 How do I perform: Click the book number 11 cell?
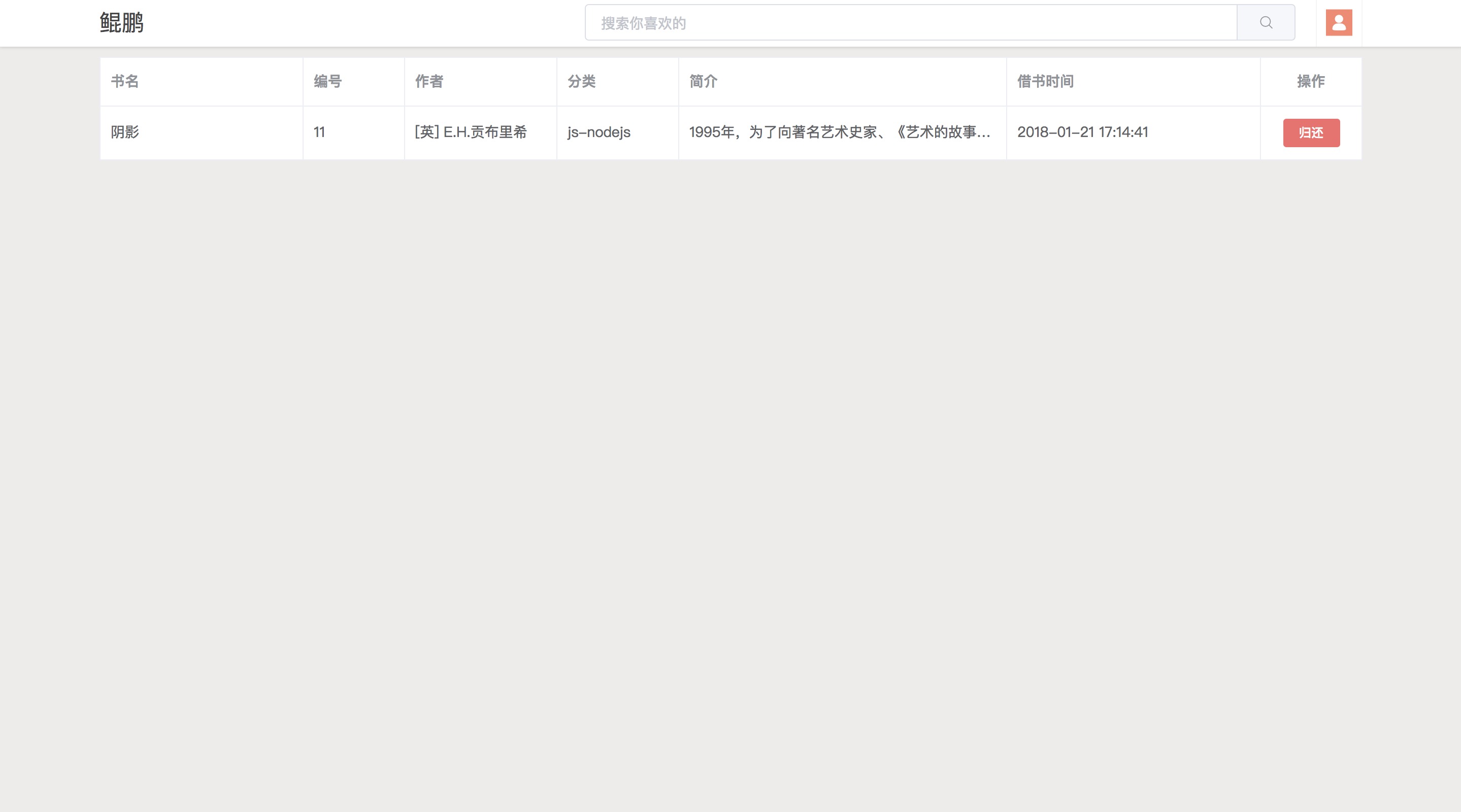(319, 132)
